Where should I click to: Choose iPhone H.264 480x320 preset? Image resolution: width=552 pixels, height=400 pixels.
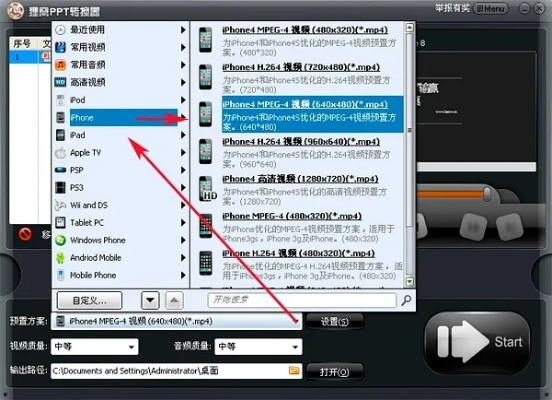coord(299,264)
